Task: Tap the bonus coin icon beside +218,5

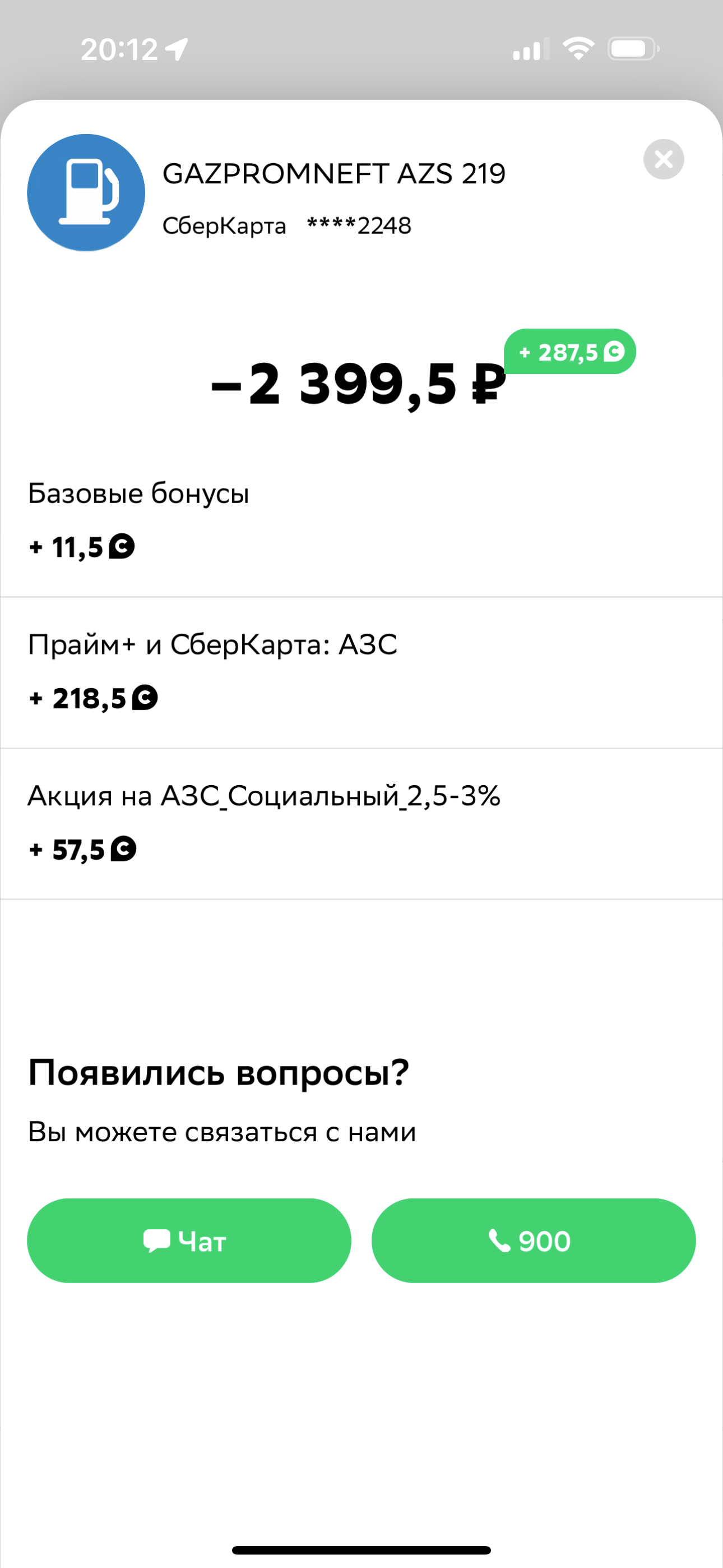Action: [145, 697]
